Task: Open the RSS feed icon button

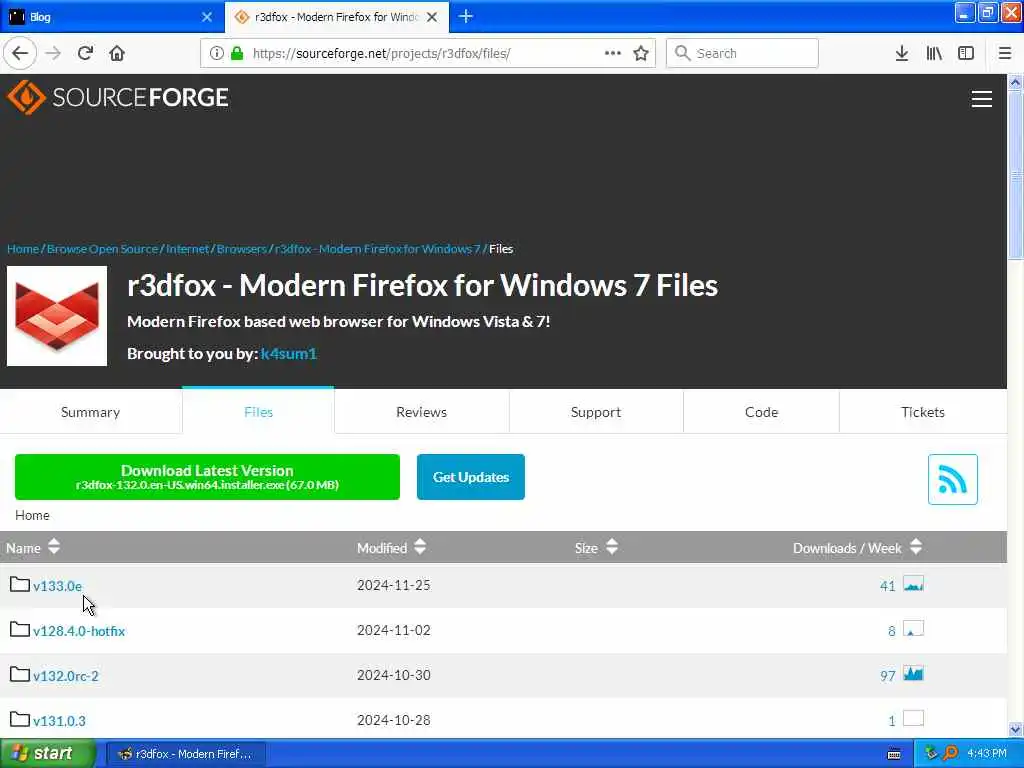Action: (952, 479)
